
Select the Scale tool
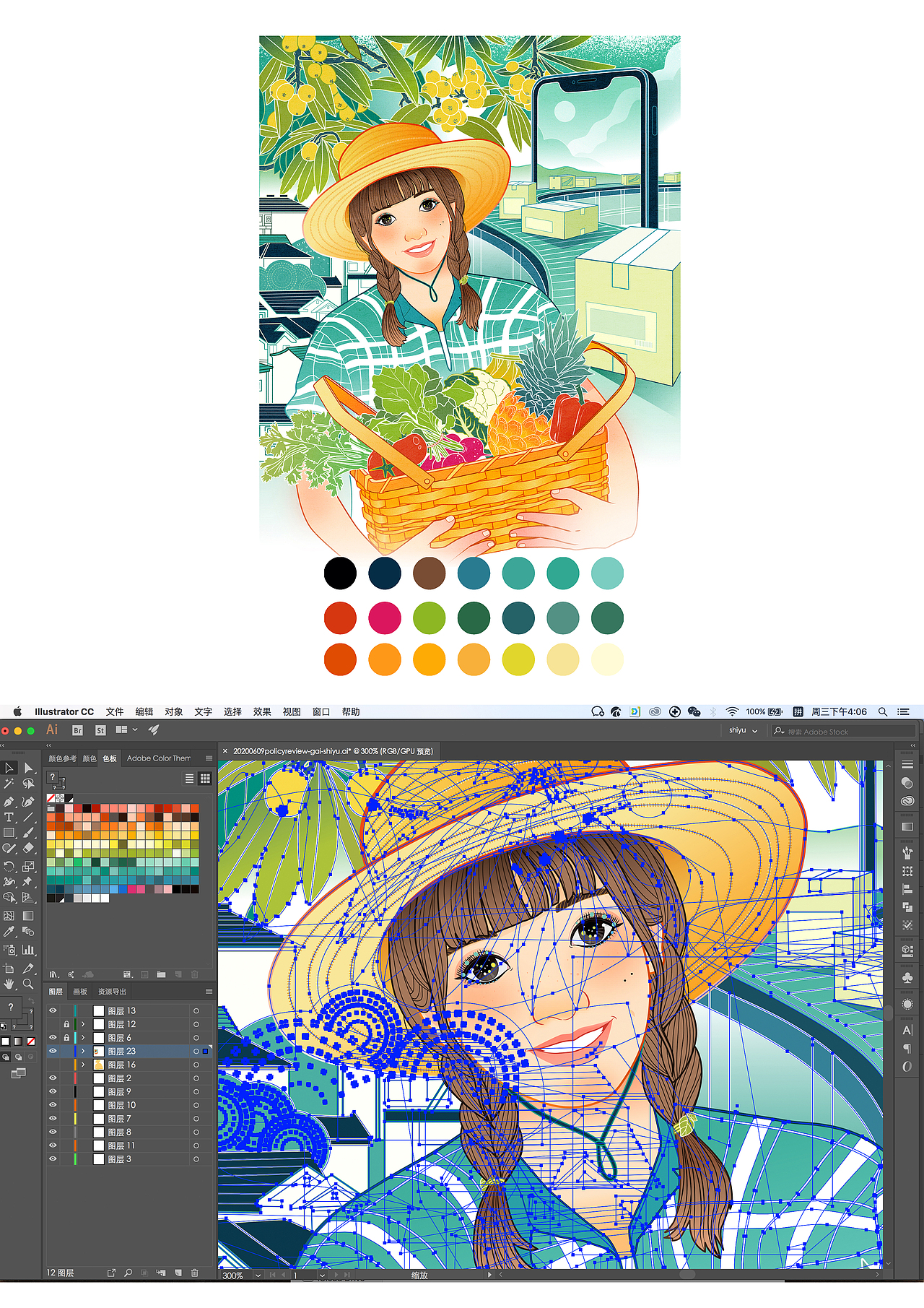pos(28,866)
